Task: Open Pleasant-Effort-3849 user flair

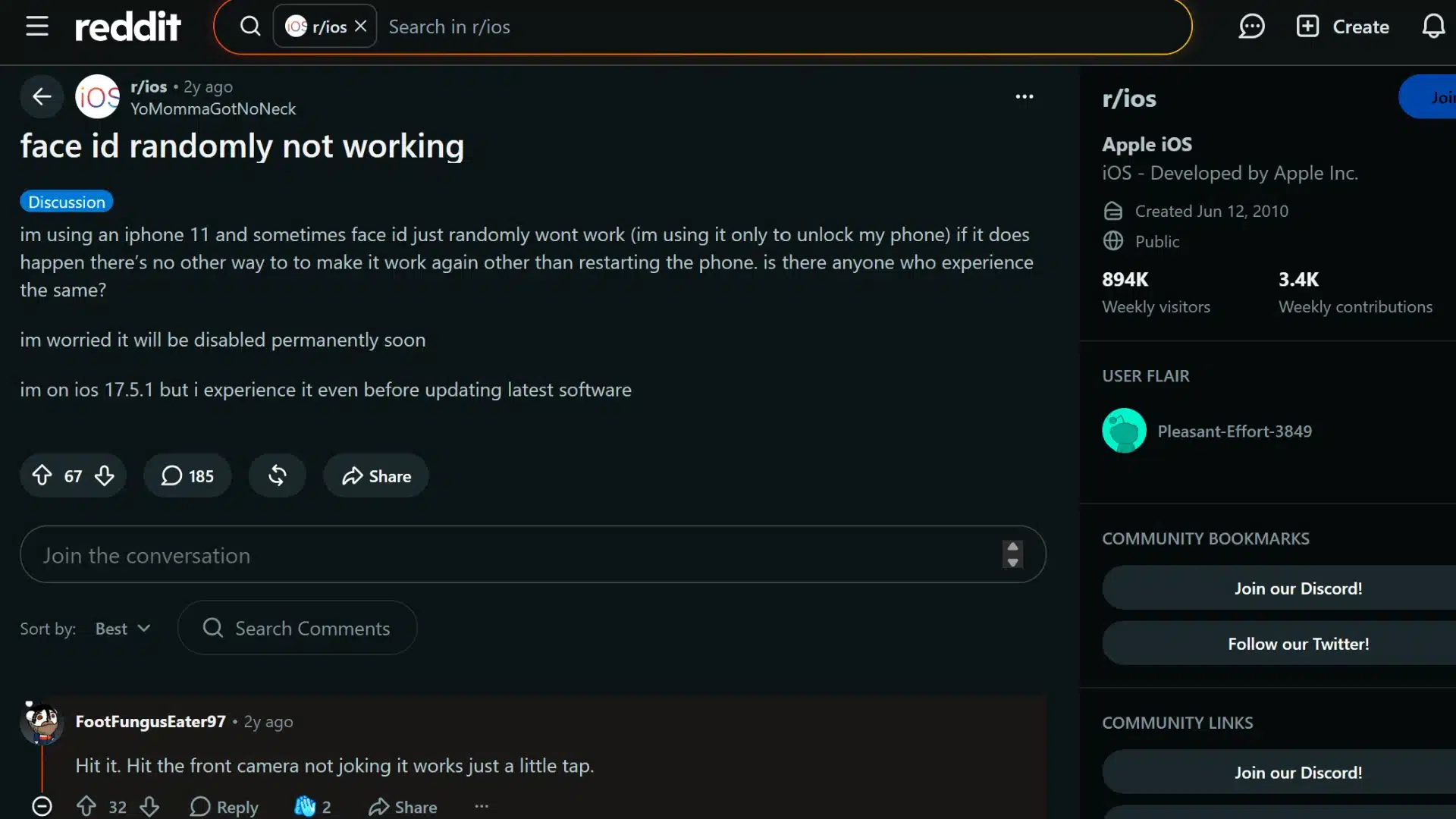Action: click(1235, 431)
